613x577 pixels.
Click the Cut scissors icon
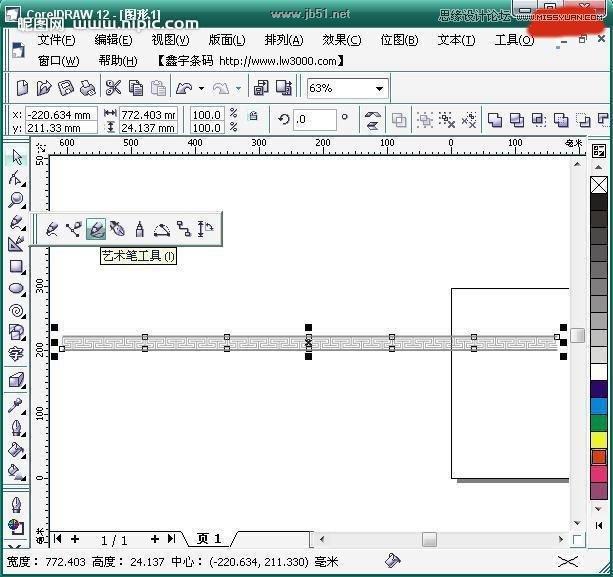pyautogui.click(x=113, y=88)
